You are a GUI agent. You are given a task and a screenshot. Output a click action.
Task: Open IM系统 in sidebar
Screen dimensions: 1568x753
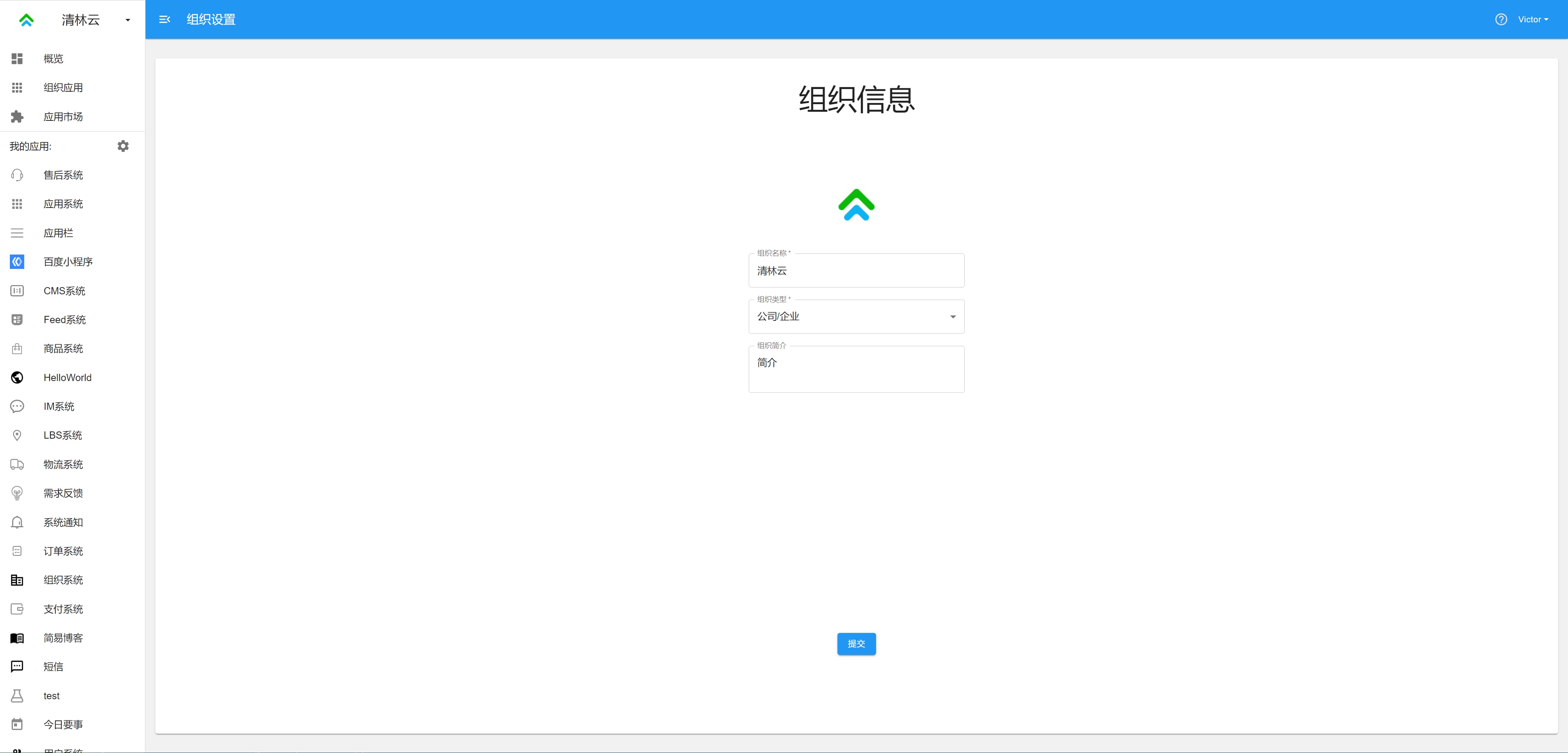pyautogui.click(x=72, y=406)
